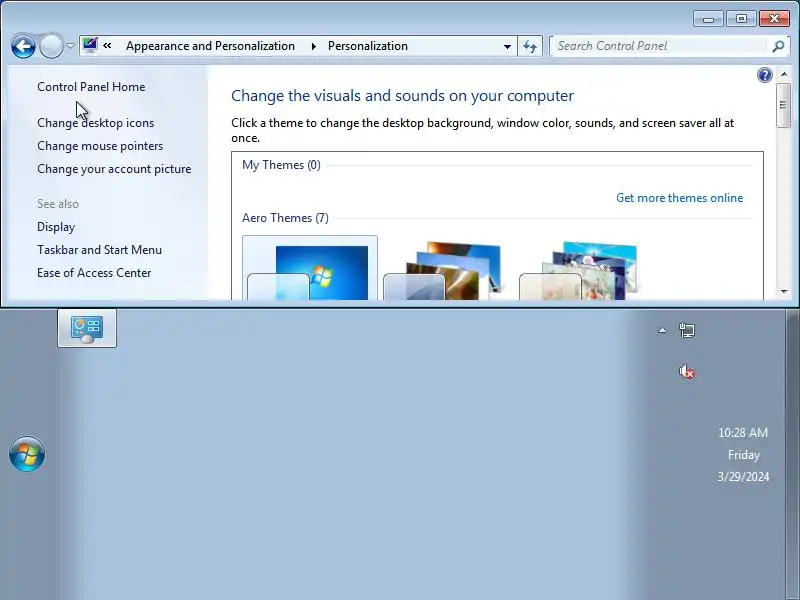The width and height of the screenshot is (800, 600).
Task: Click the vertical scrollbar thumb
Action: [x=784, y=105]
